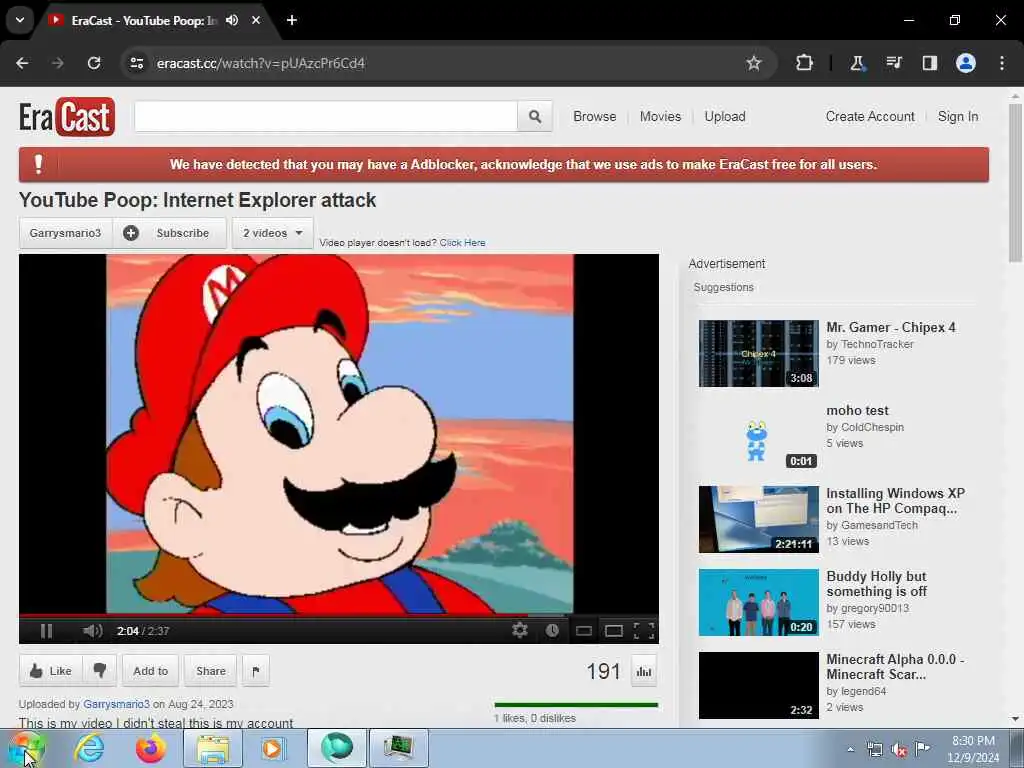This screenshot has width=1024, height=768.
Task: Open Buddy Holly but something is off
Action: point(876,584)
